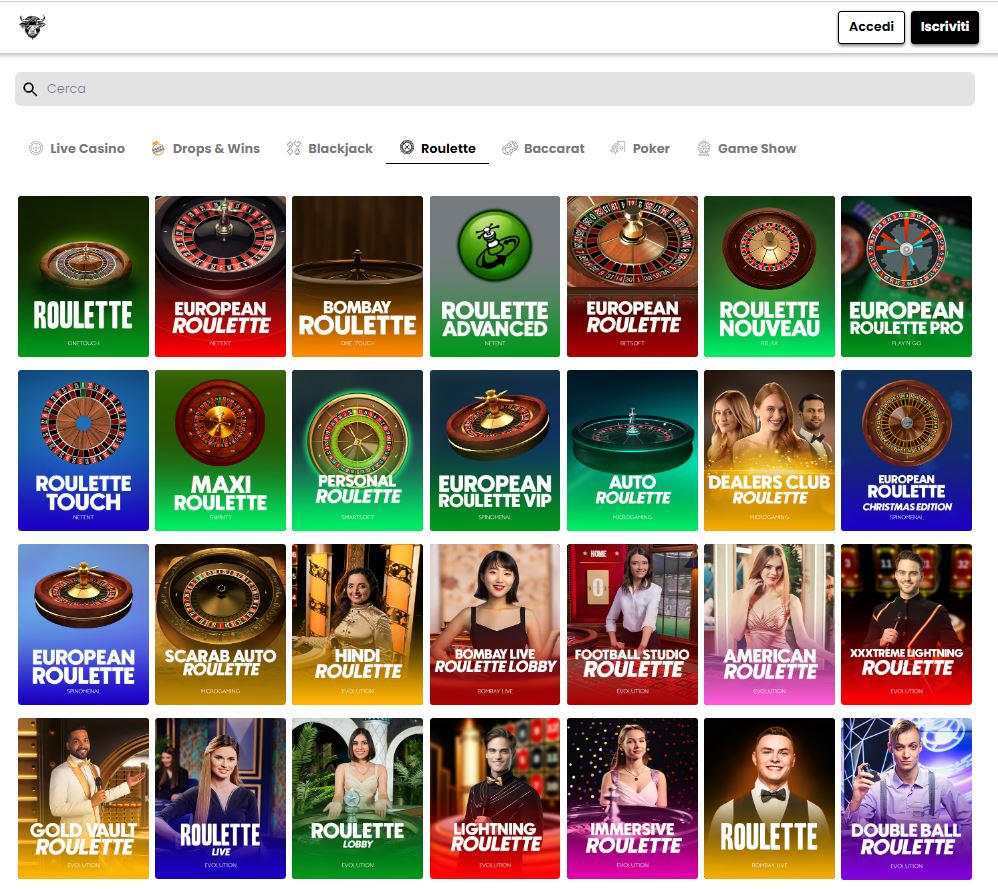Open the Immersive Roulette tile
Image resolution: width=998 pixels, height=889 pixels.
pos(632,799)
